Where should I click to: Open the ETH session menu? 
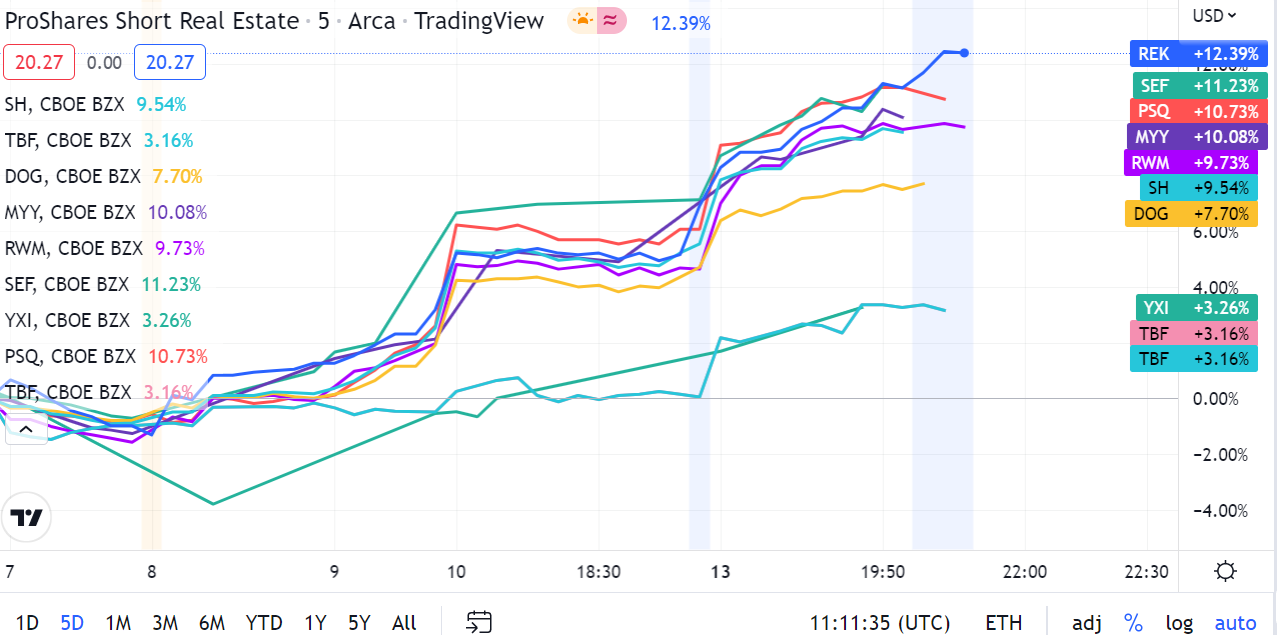[1003, 622]
